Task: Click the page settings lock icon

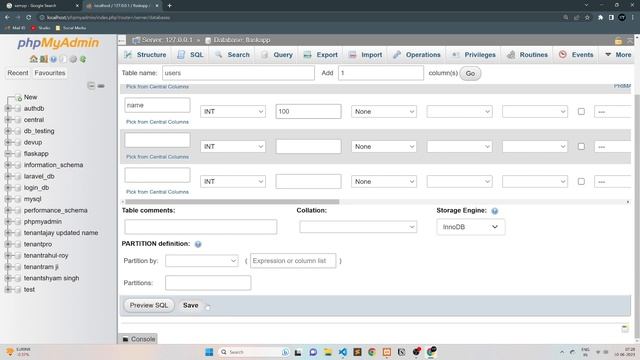Action: [618, 40]
